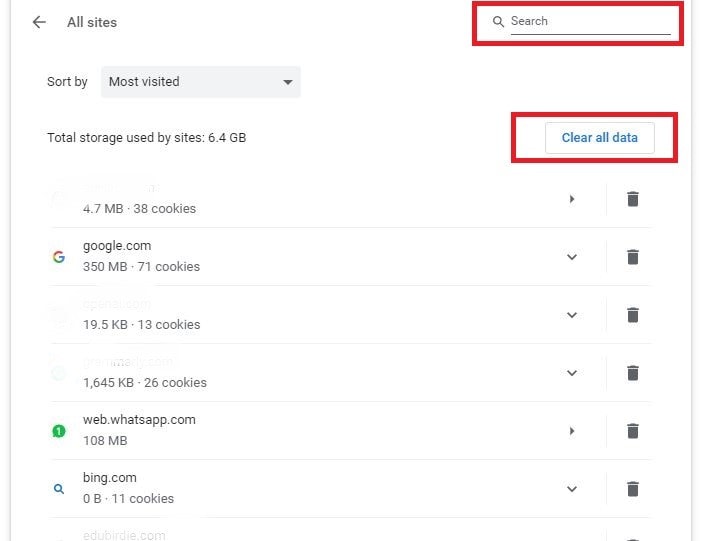Viewport: 710px width, 541px height.
Task: Select the bing.com site name
Action: coord(110,478)
